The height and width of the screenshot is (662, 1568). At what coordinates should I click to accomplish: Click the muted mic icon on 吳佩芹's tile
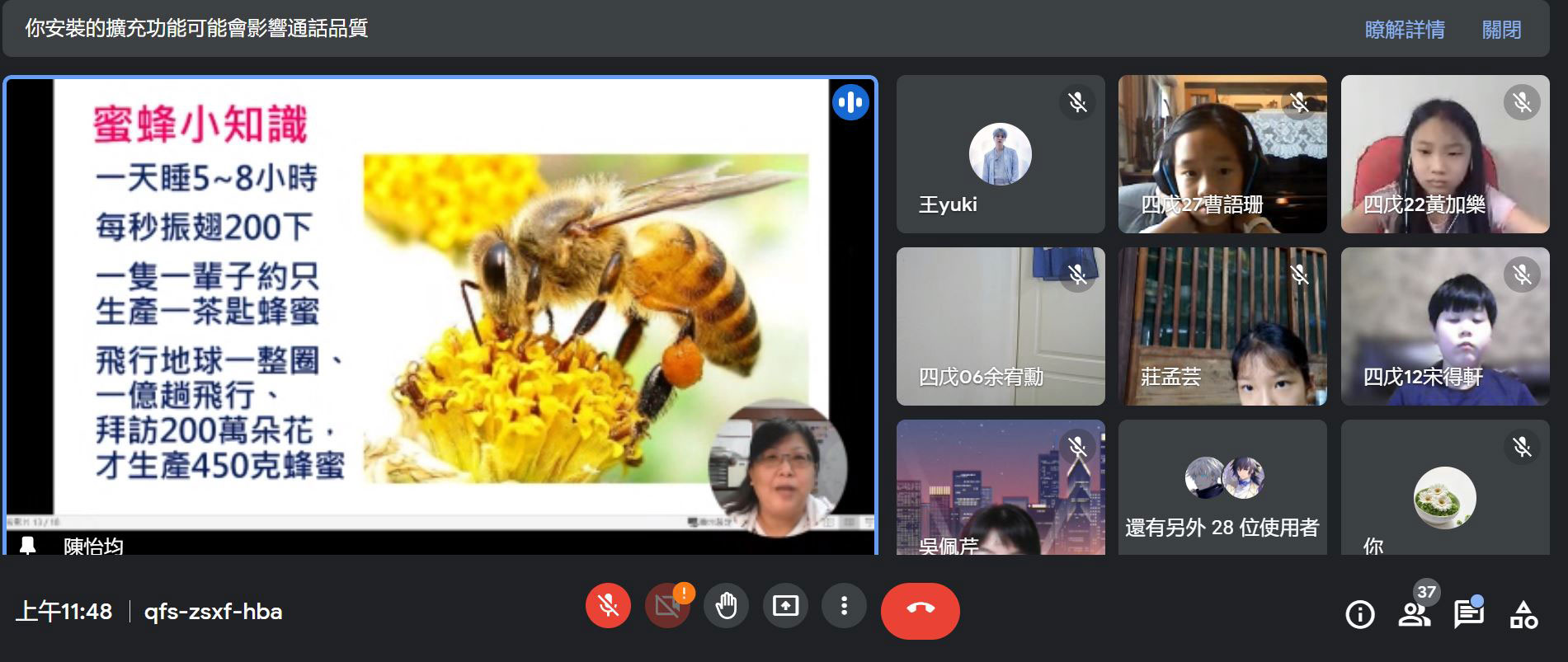(x=1077, y=447)
